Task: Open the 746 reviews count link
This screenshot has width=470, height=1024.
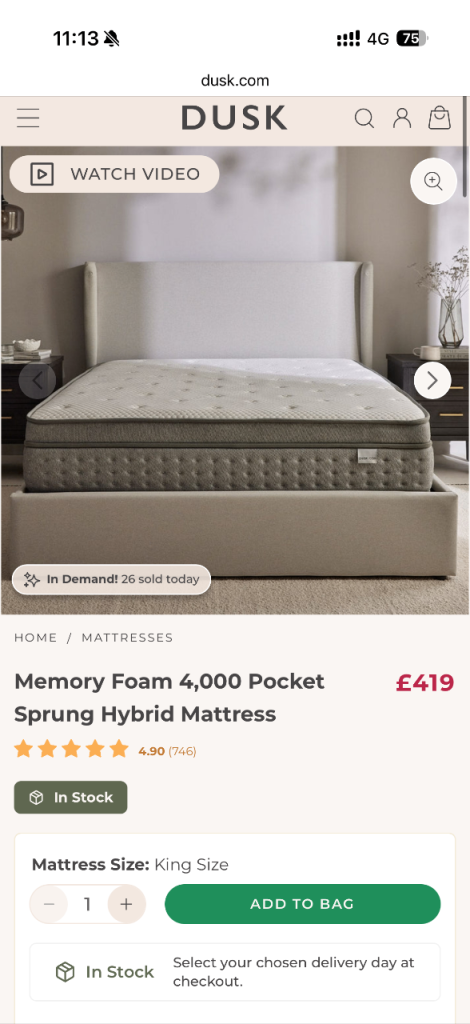Action: click(182, 751)
